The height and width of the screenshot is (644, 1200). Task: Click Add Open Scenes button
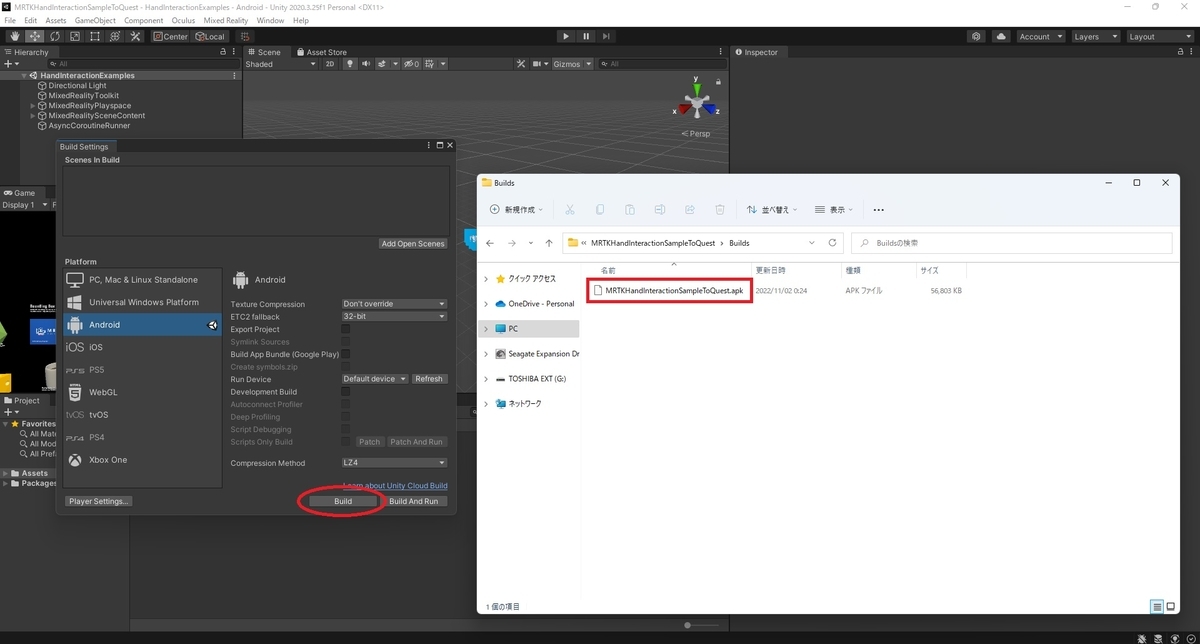413,244
